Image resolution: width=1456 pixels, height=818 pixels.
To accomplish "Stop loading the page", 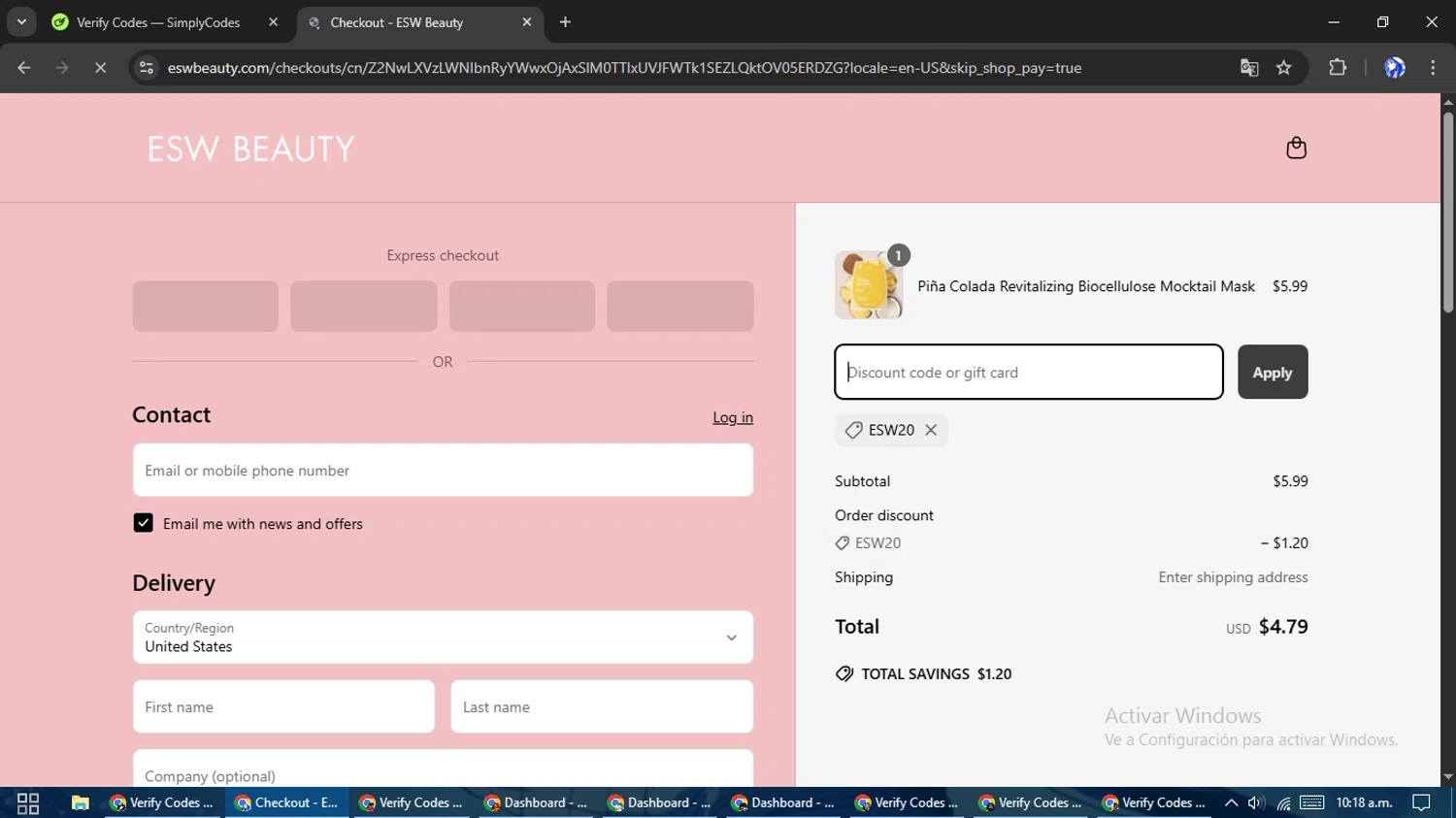I will coord(100,68).
